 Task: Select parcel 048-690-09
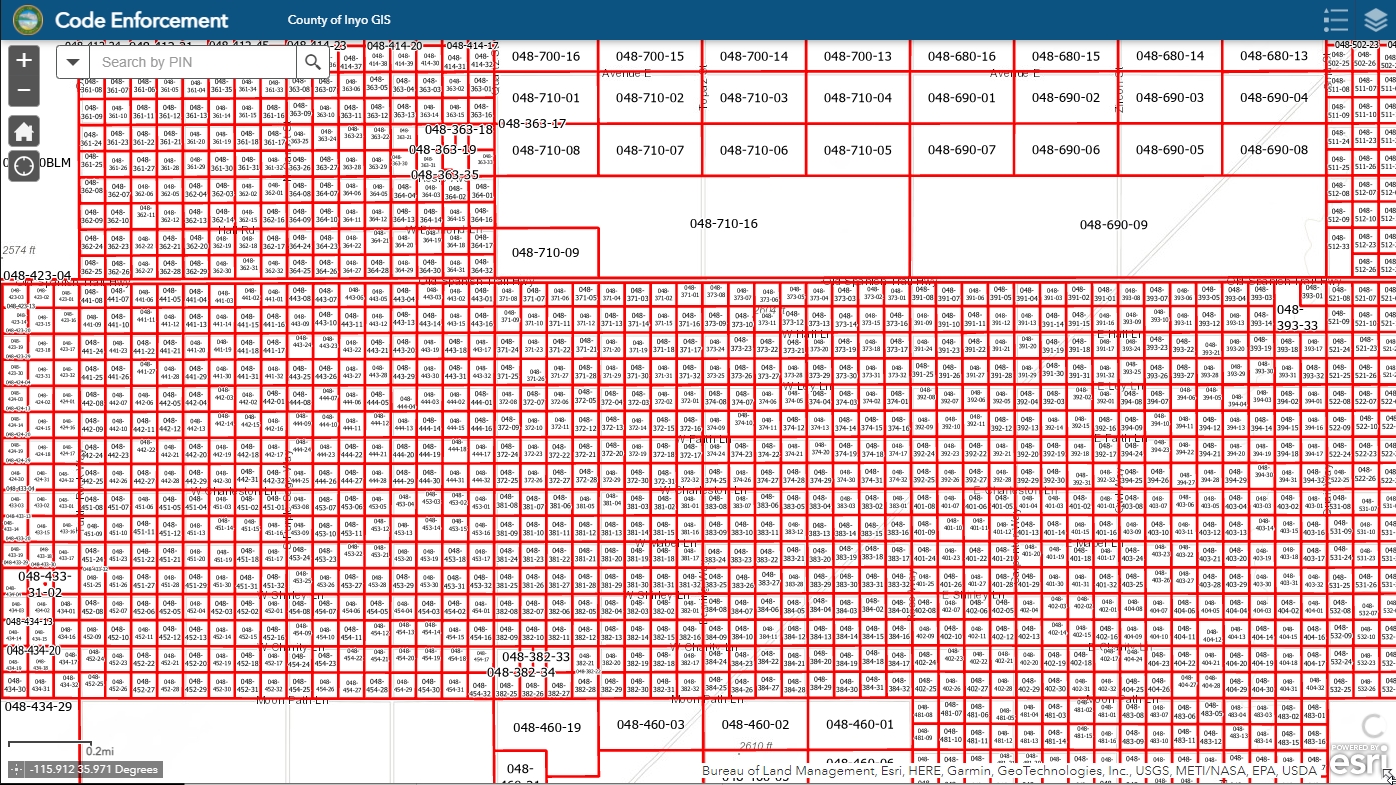coord(1113,225)
